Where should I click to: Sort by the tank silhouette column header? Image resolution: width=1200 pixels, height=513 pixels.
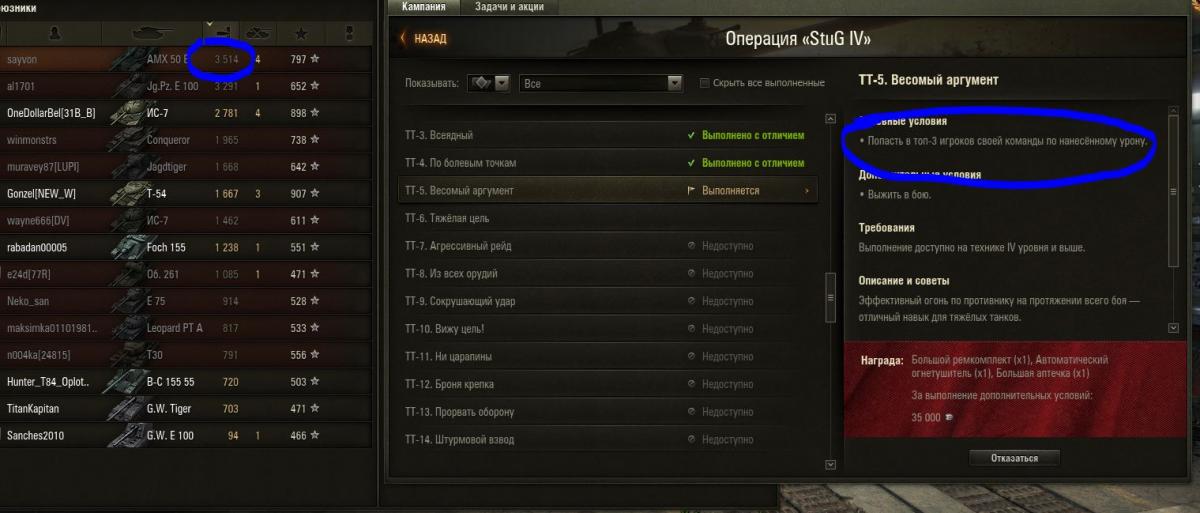tap(153, 33)
